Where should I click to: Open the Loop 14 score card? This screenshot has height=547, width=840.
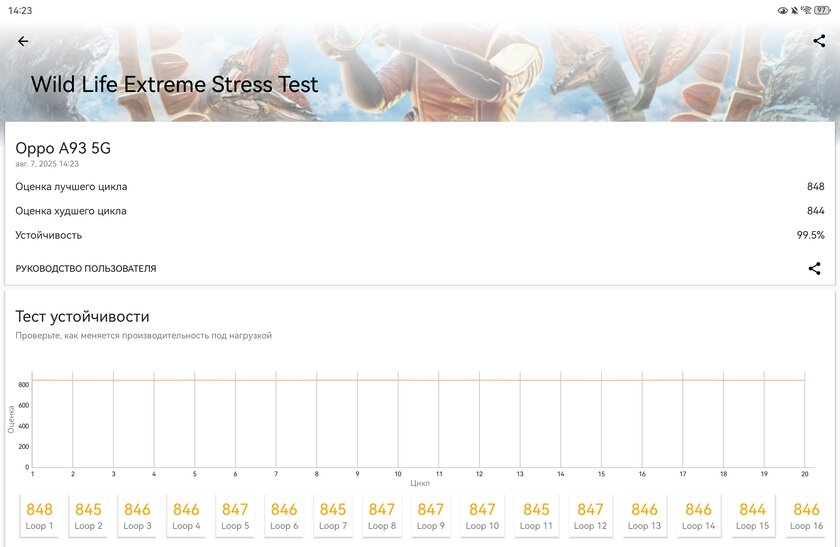(699, 516)
